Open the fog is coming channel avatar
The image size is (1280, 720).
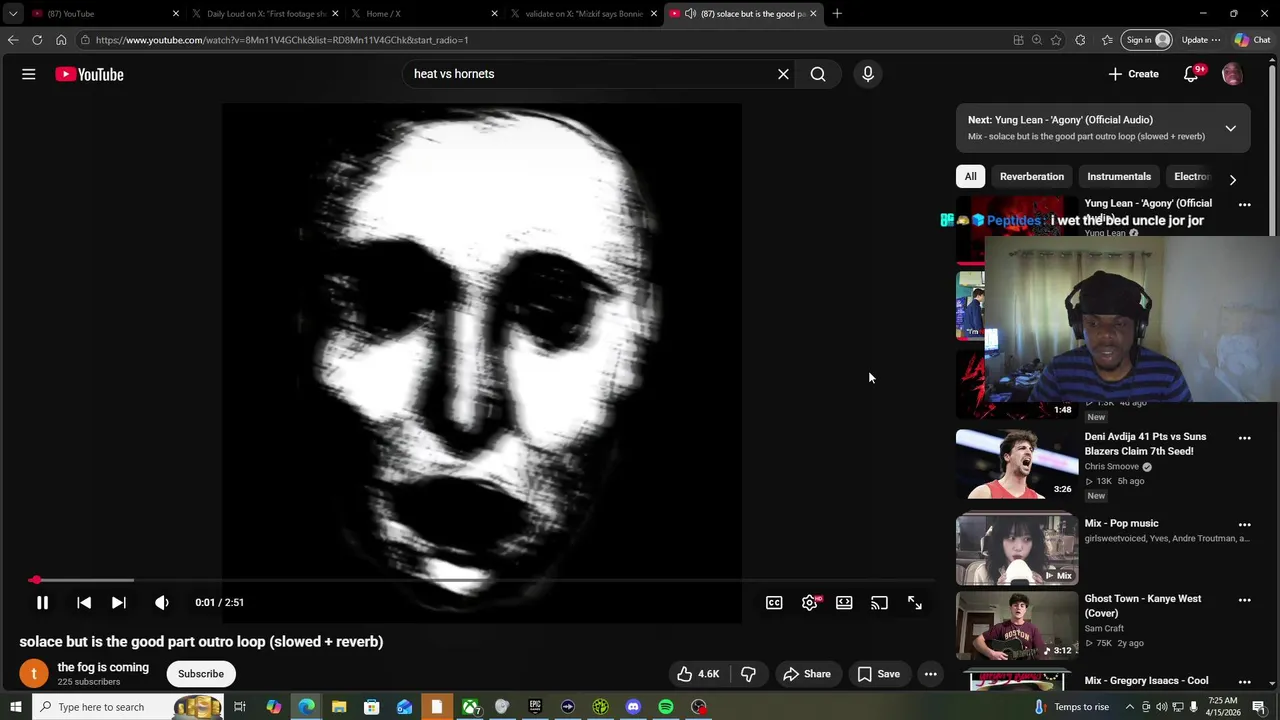[x=34, y=674]
